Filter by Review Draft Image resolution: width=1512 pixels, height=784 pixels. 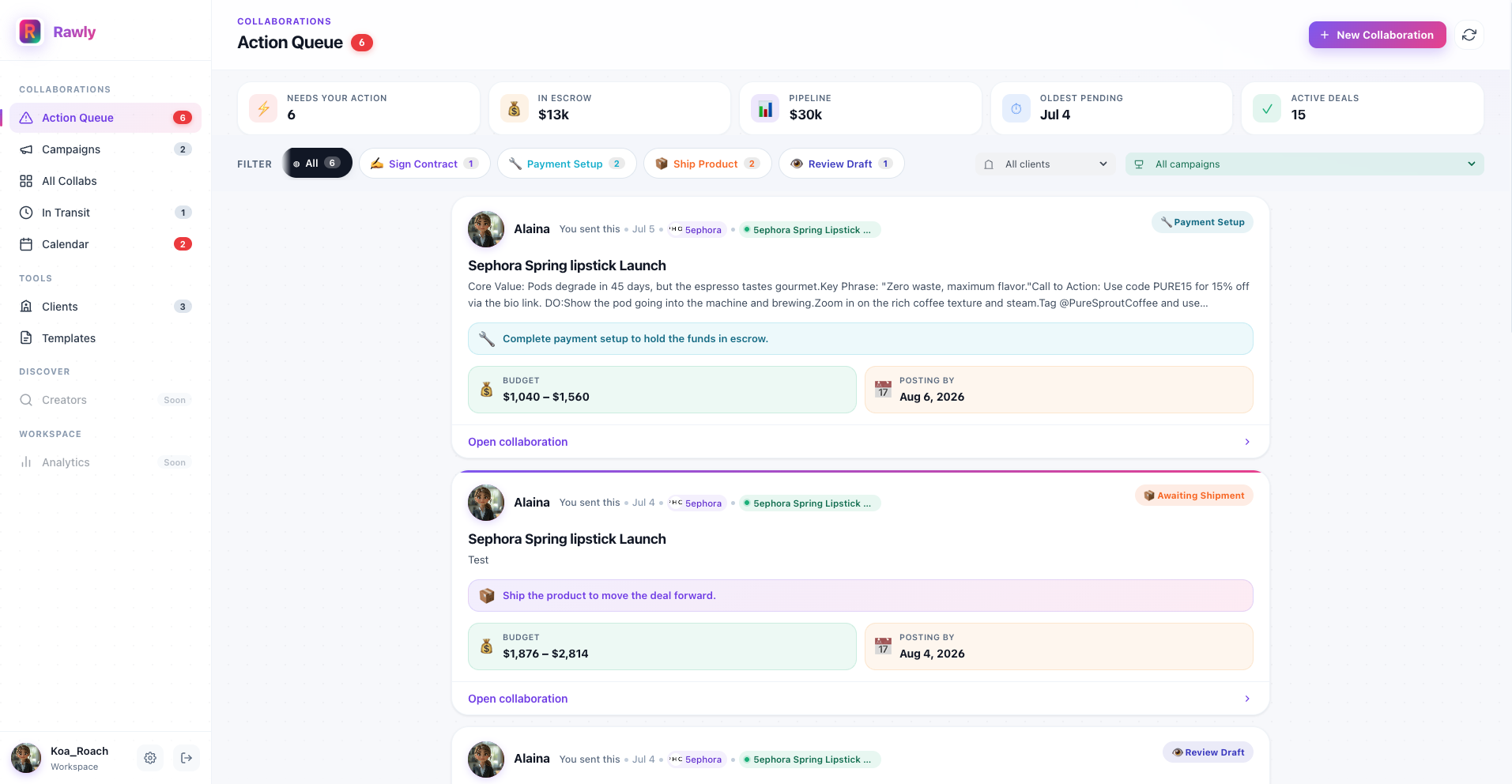tap(842, 164)
